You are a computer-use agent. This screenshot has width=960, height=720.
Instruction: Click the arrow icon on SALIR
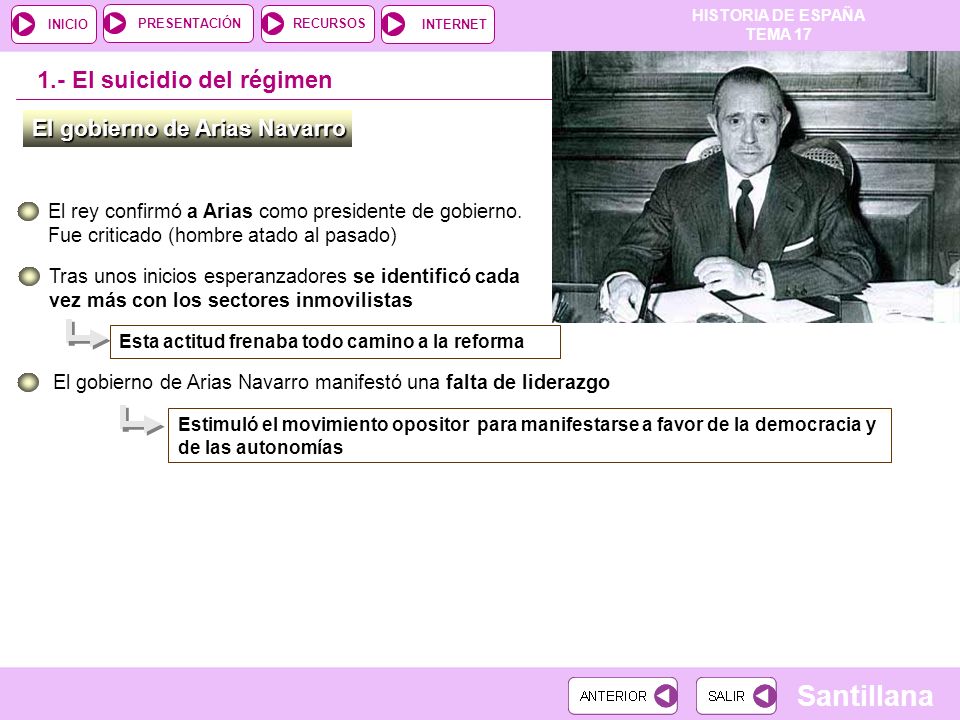(764, 696)
